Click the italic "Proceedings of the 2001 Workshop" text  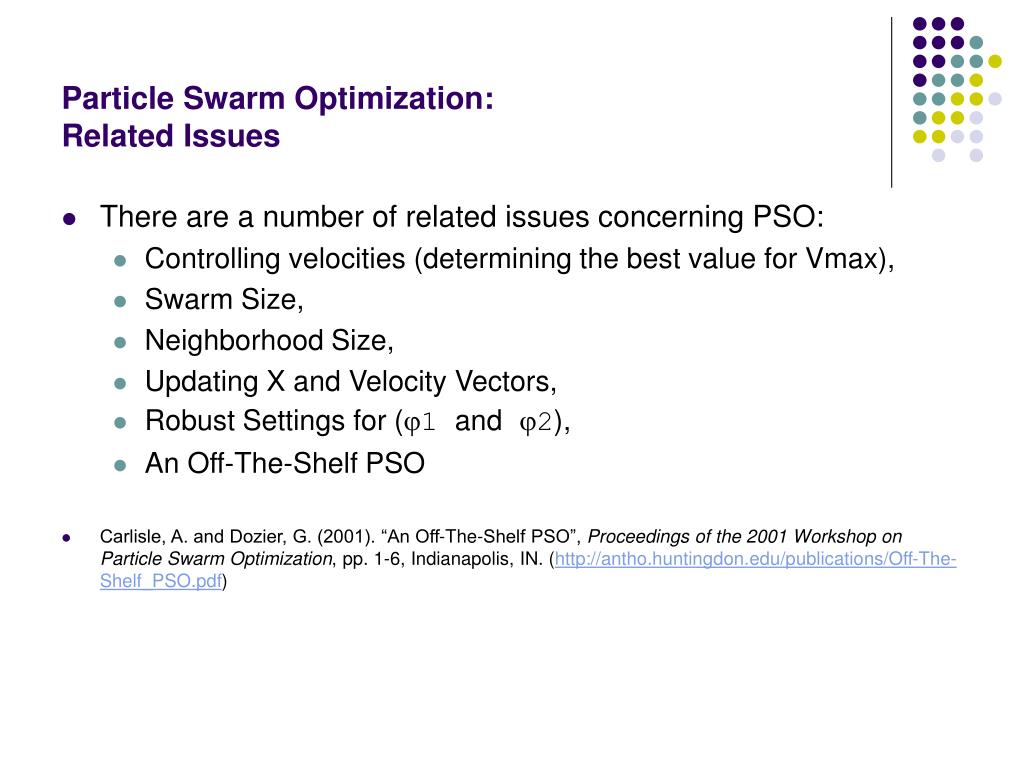pos(744,537)
